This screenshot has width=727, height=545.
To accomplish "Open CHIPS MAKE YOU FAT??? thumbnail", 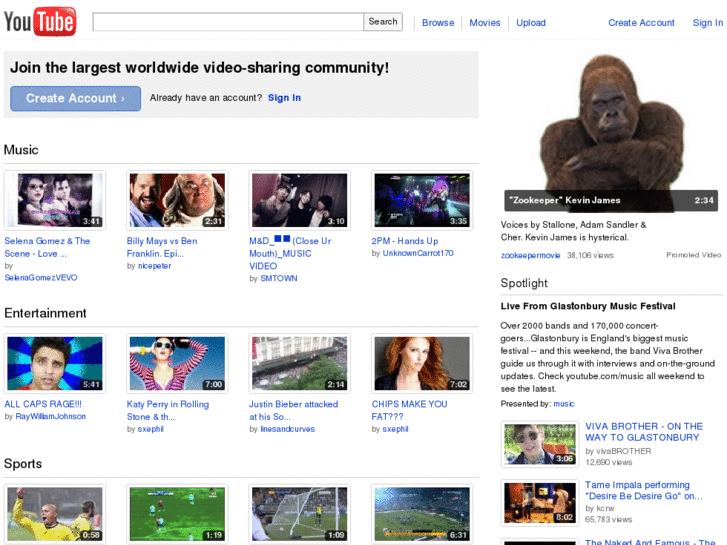I will pos(421,363).
